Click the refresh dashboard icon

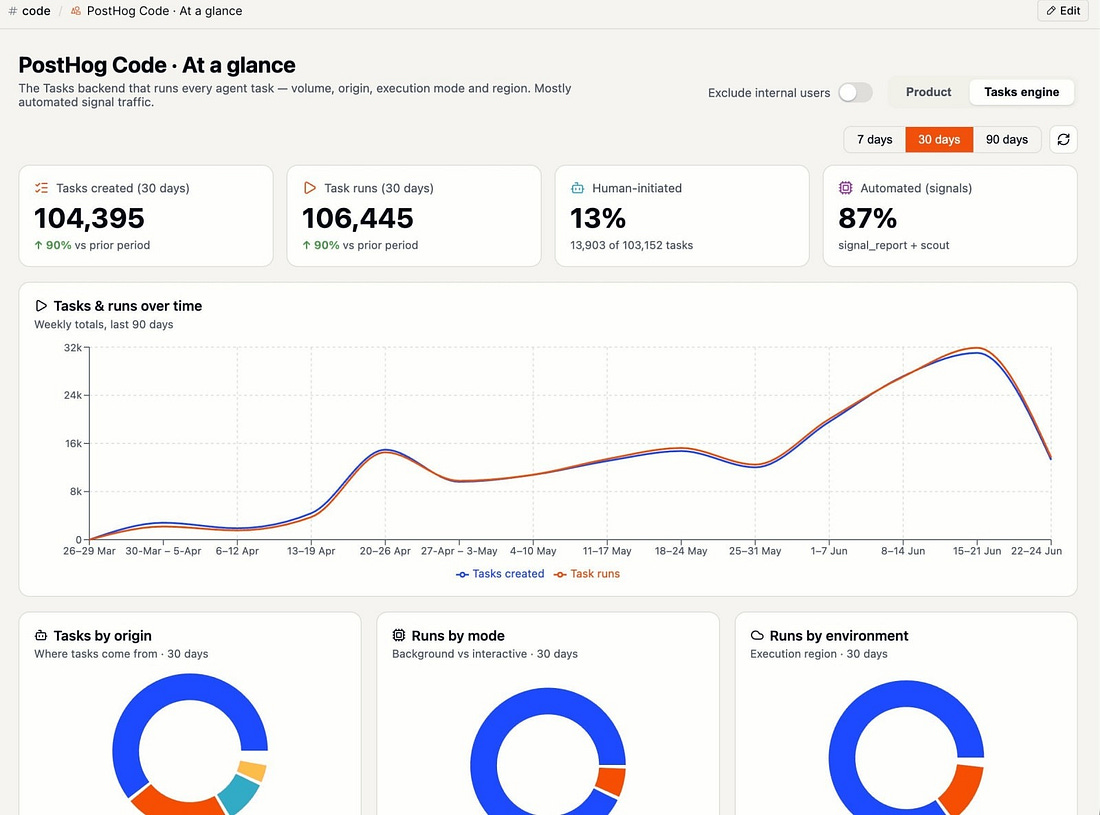(1063, 140)
